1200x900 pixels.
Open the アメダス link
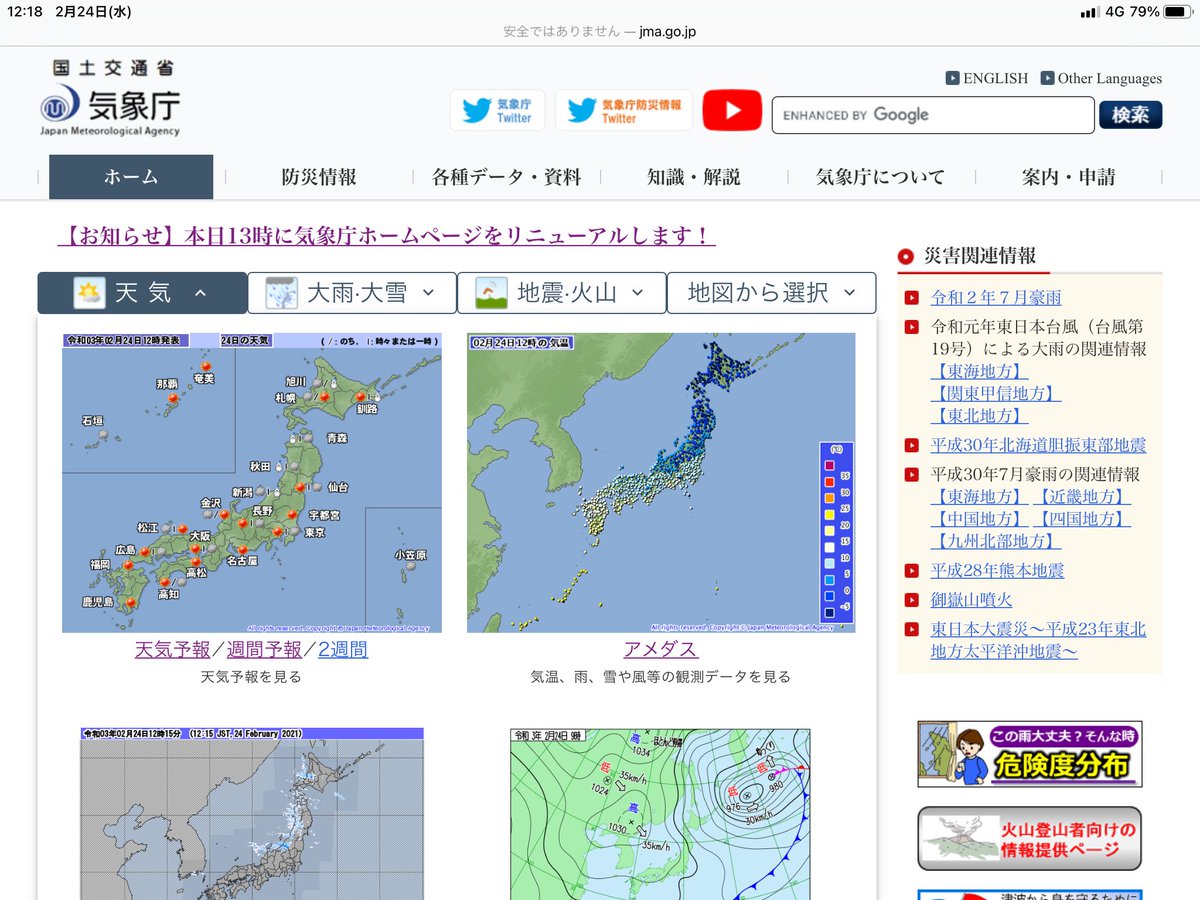pos(660,650)
